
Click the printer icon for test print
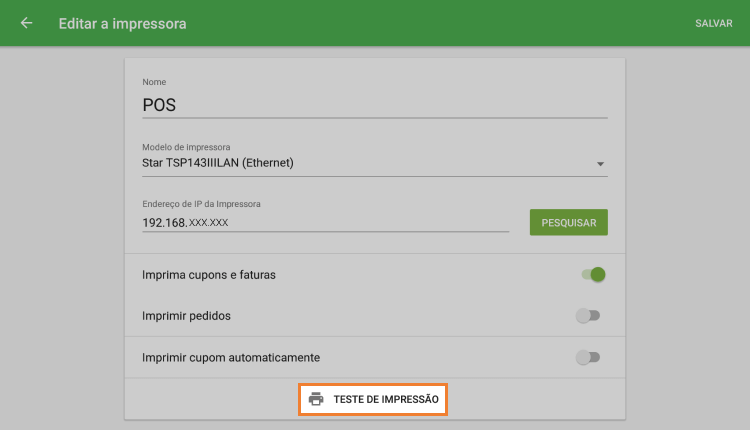coord(316,399)
